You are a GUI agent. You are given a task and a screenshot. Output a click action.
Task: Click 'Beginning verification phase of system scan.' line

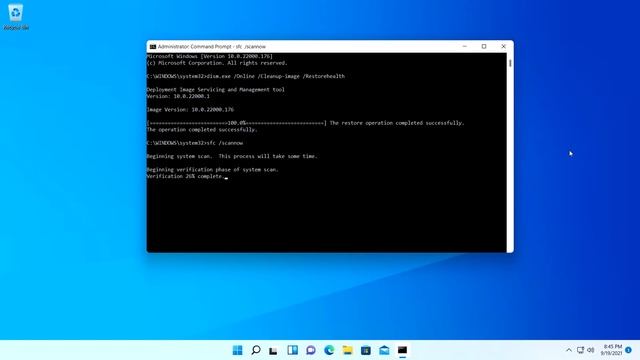(212, 169)
